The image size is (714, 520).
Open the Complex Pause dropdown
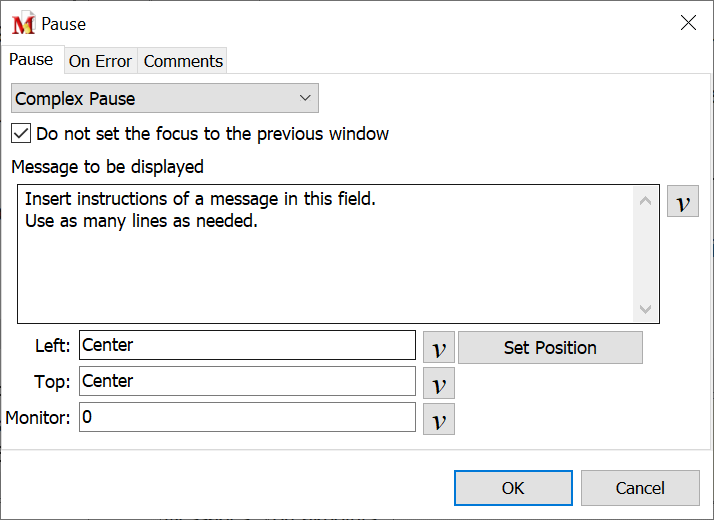pos(165,98)
